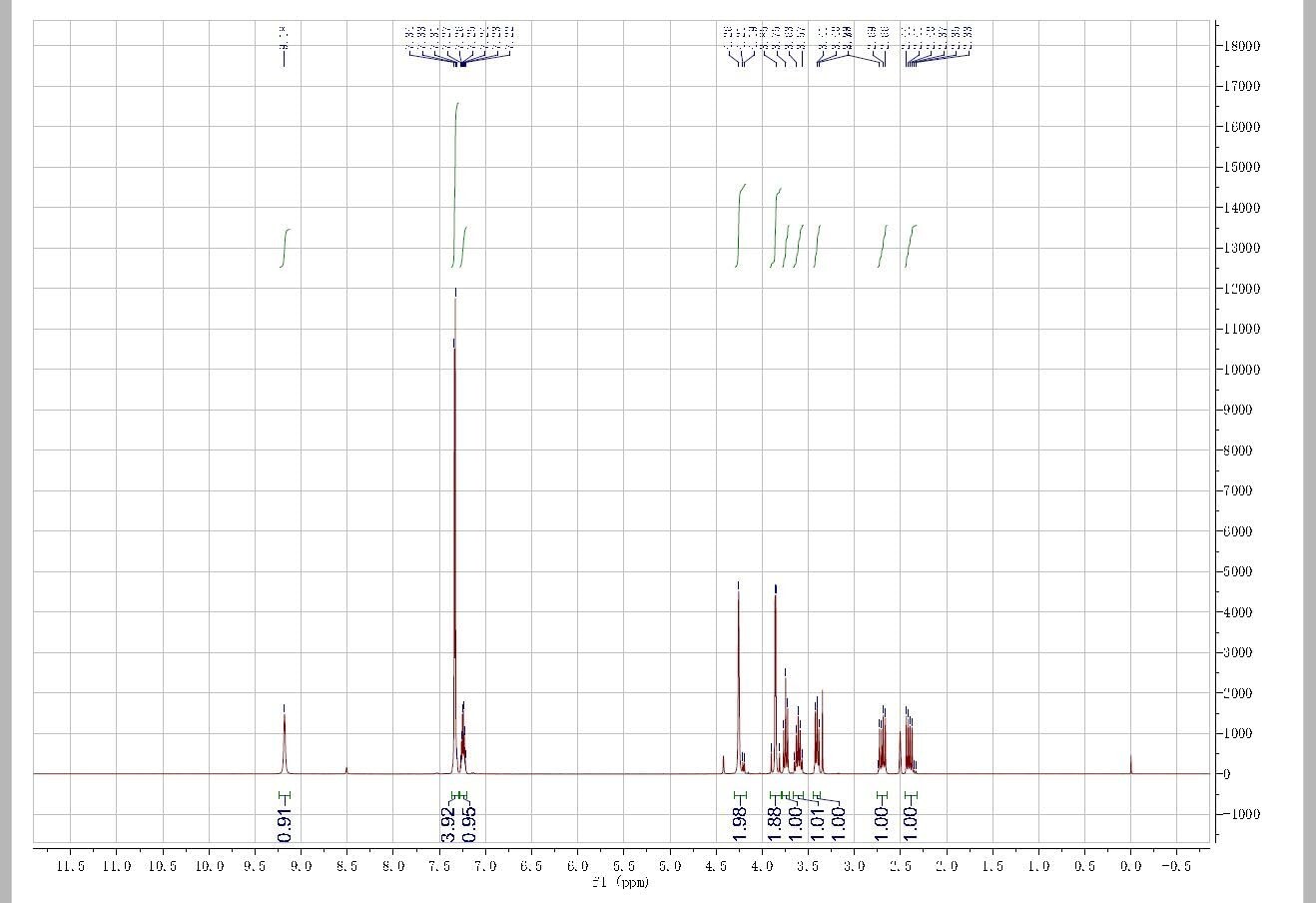
Task: Click the integration curve above 9.2 ppm
Action: point(284,248)
